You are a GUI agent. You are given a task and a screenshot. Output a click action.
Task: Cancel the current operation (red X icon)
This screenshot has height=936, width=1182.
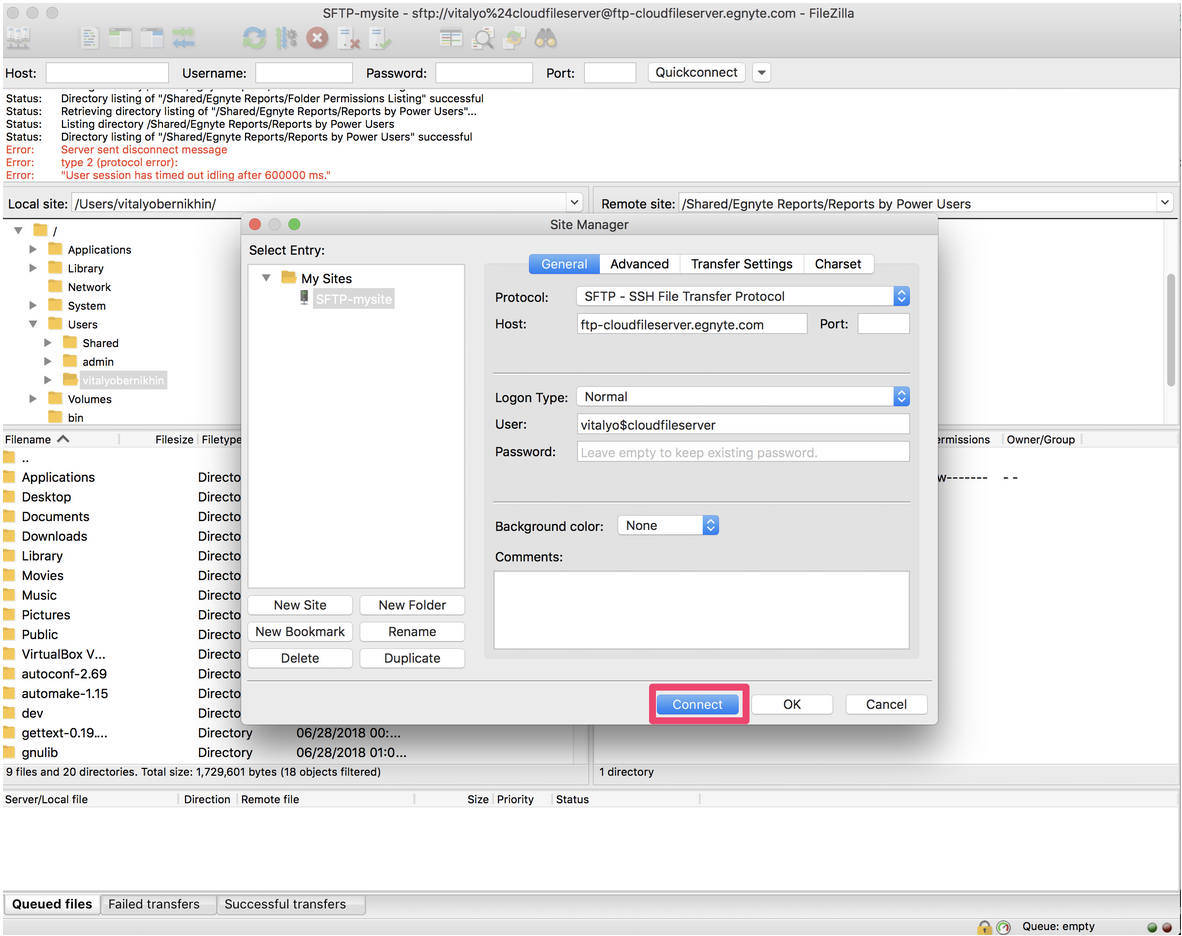point(317,38)
